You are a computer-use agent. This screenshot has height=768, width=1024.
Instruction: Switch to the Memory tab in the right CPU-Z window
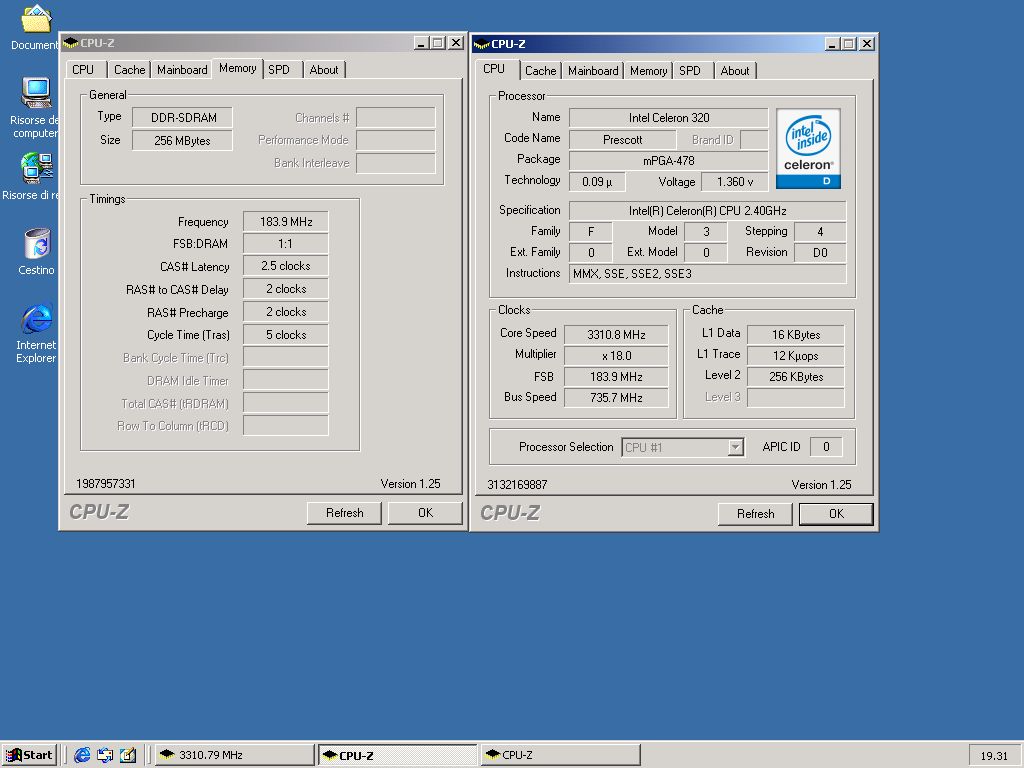648,71
